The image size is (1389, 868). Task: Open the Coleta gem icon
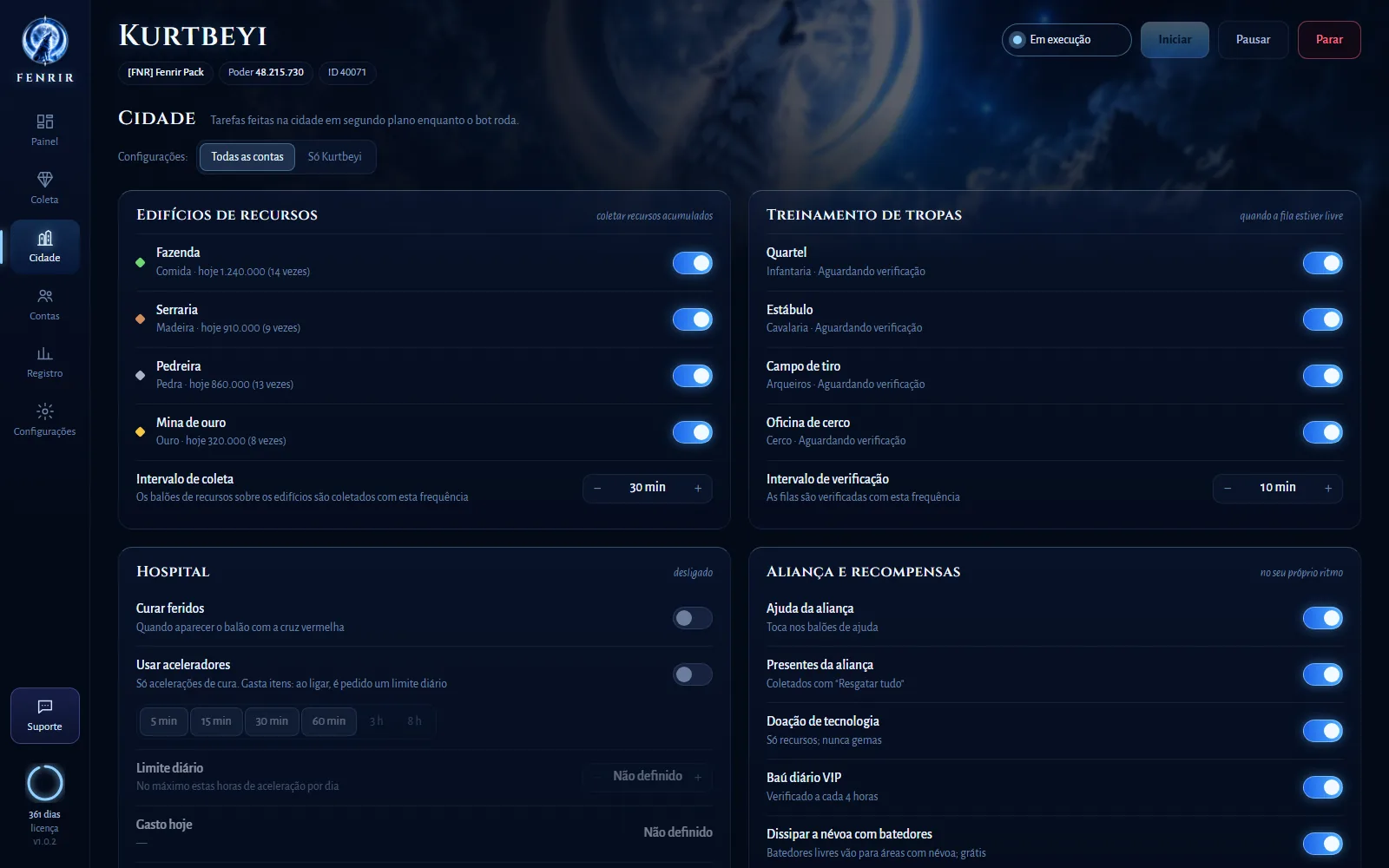[45, 179]
